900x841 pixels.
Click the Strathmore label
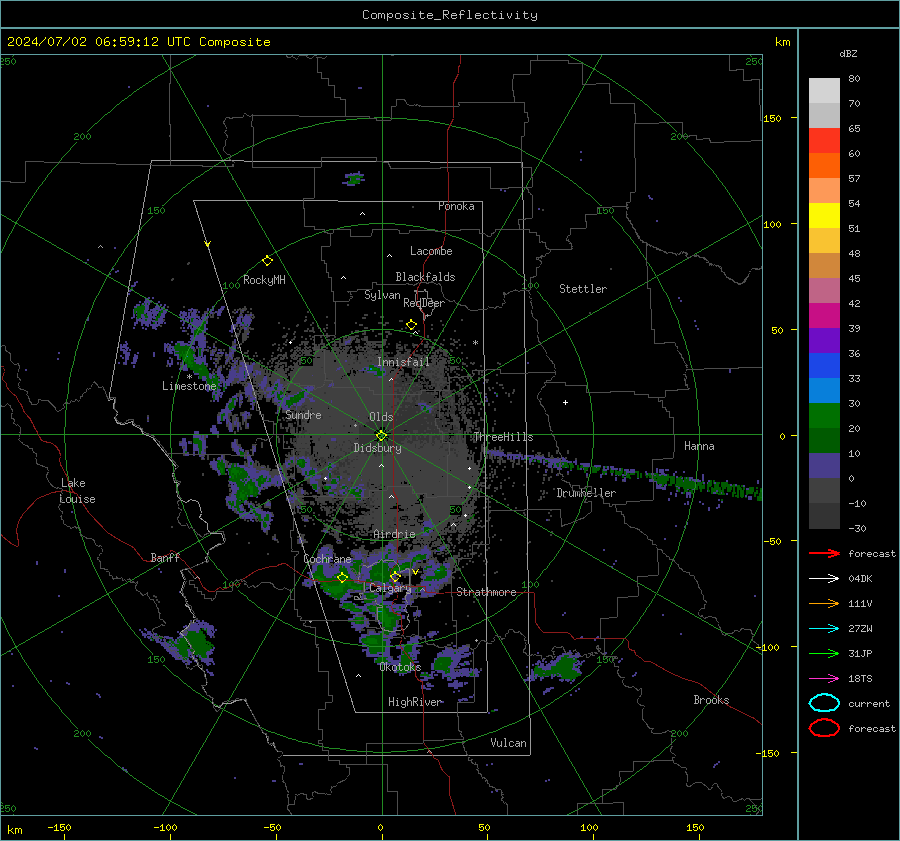[486, 592]
